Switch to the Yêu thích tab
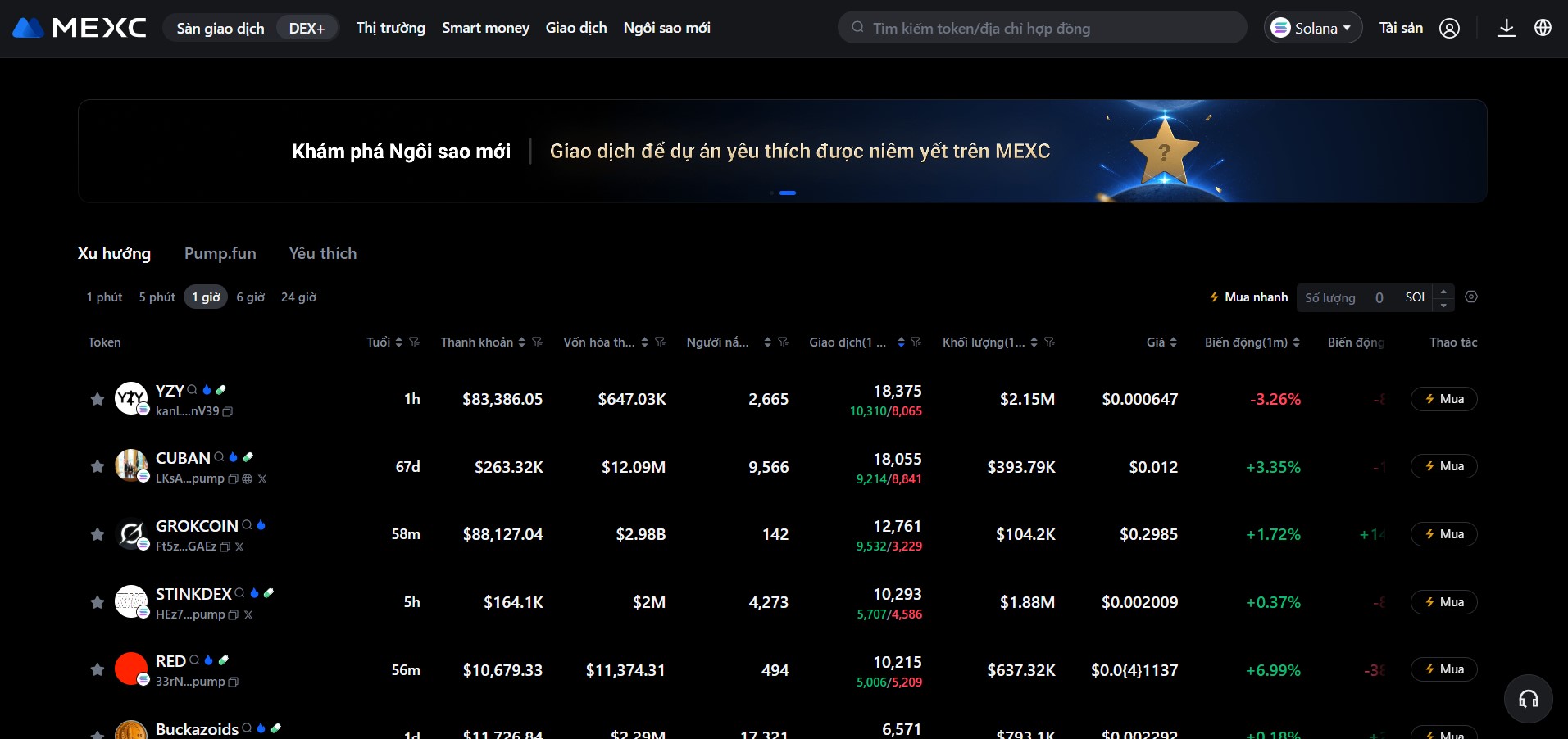The width and height of the screenshot is (1568, 739). click(323, 253)
